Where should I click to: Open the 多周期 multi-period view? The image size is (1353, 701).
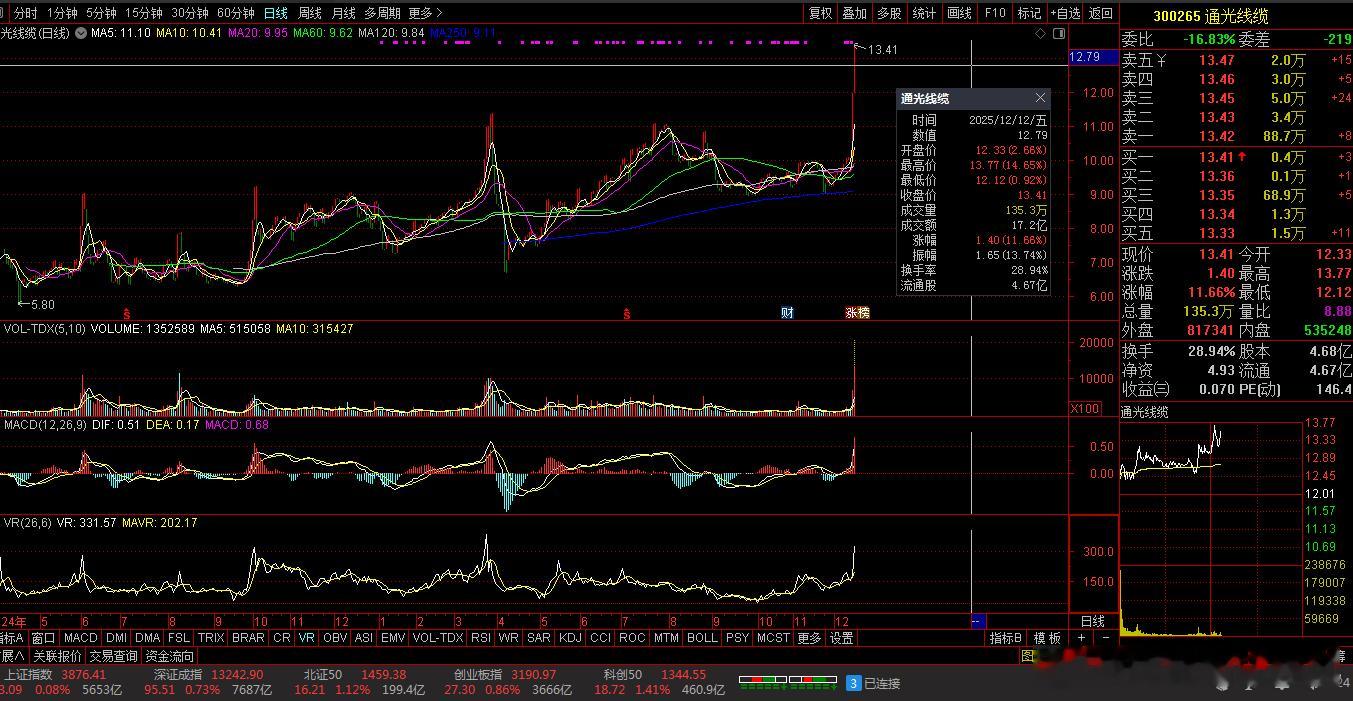pyautogui.click(x=382, y=13)
